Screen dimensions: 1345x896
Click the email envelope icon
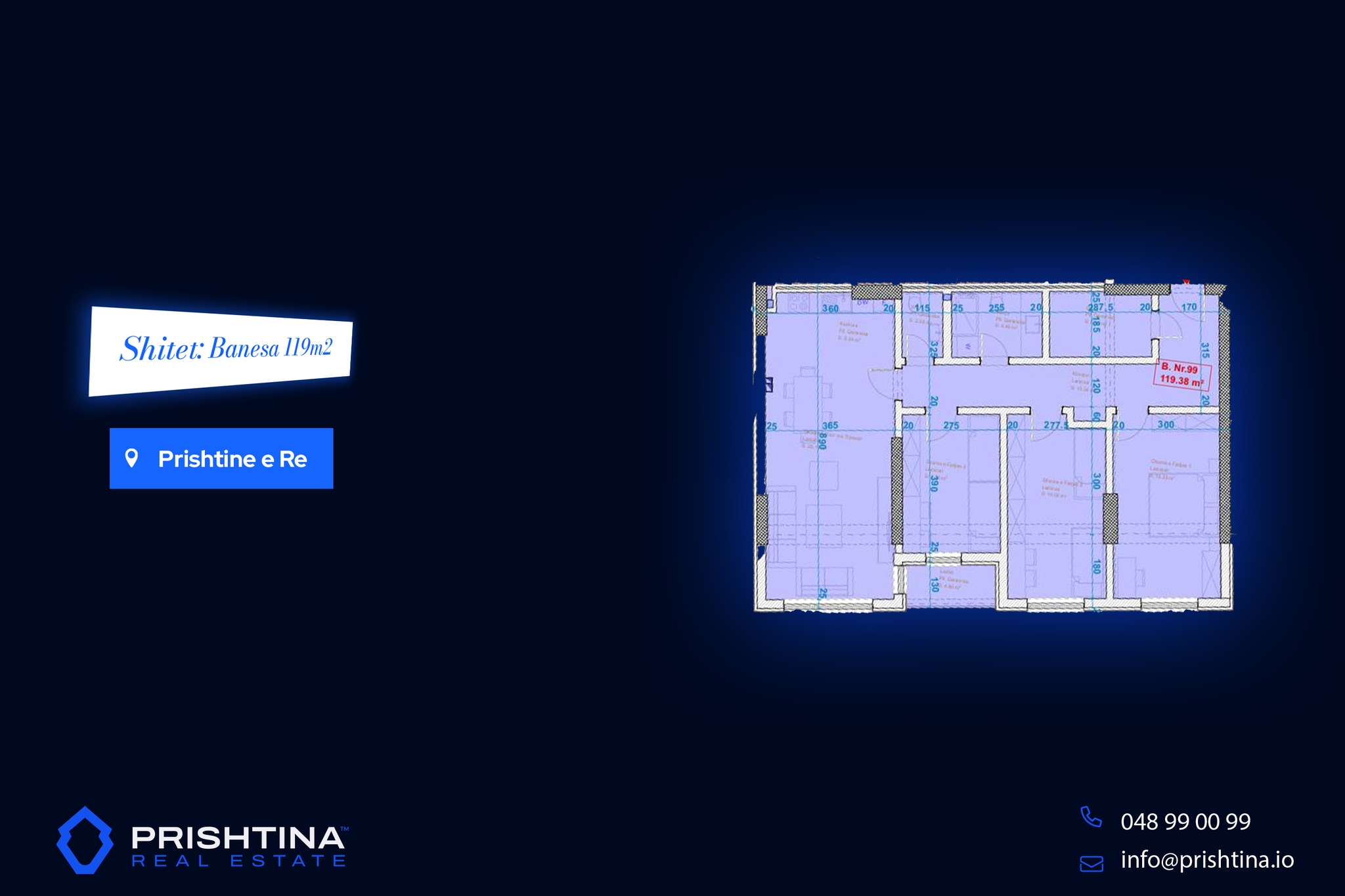[1091, 863]
